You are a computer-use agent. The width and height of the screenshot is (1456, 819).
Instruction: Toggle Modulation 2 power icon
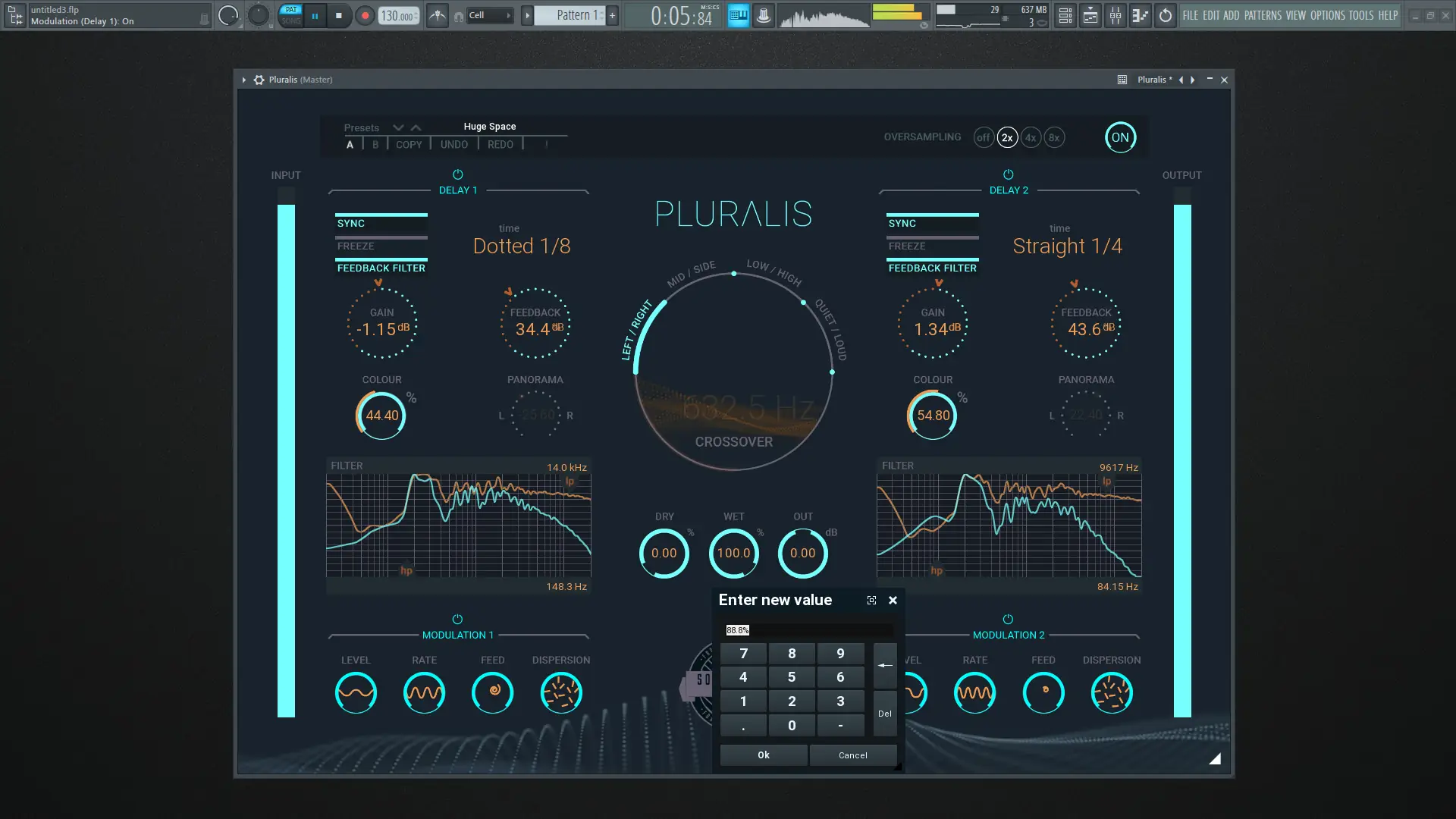1008,620
